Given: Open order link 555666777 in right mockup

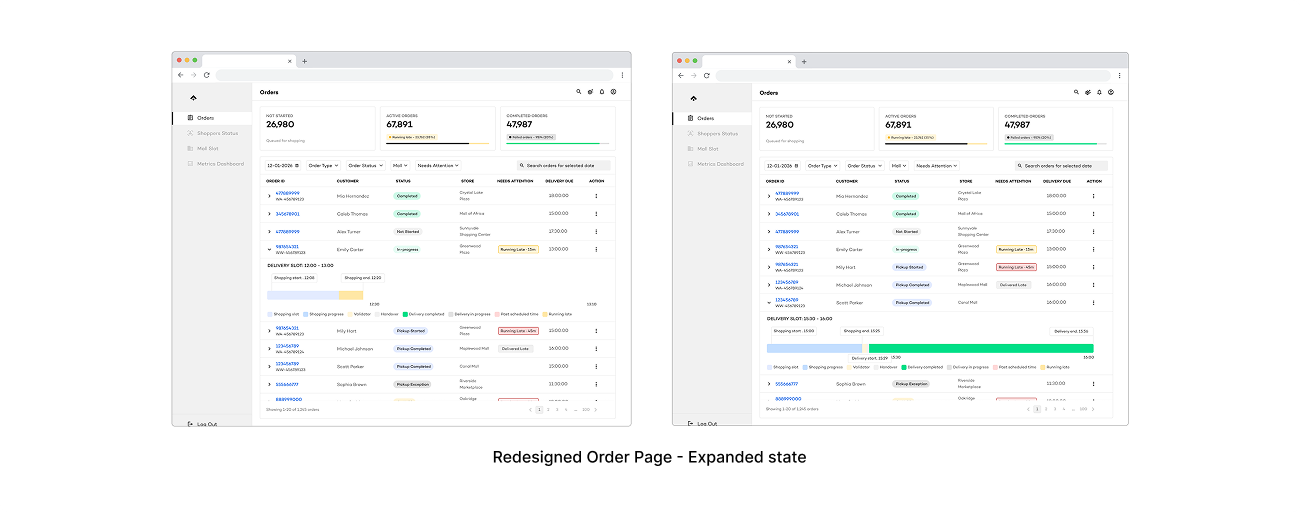Looking at the screenshot, I should tap(787, 383).
